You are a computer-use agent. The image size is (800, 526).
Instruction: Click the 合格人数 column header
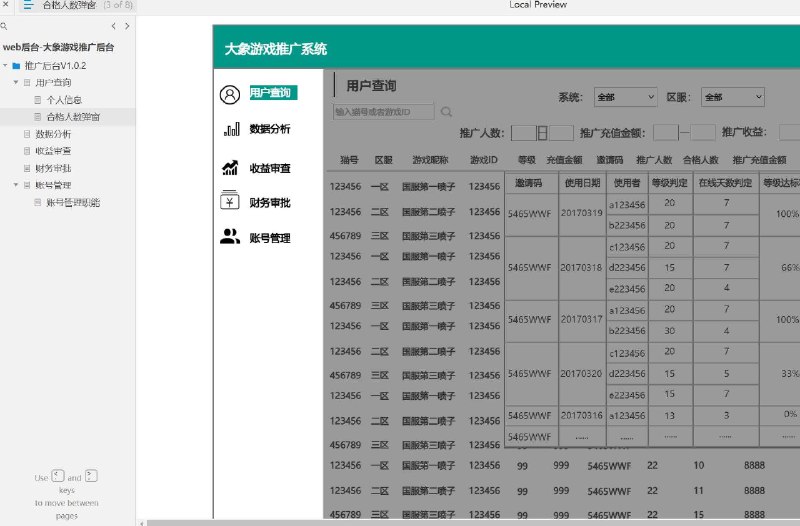coord(701,160)
